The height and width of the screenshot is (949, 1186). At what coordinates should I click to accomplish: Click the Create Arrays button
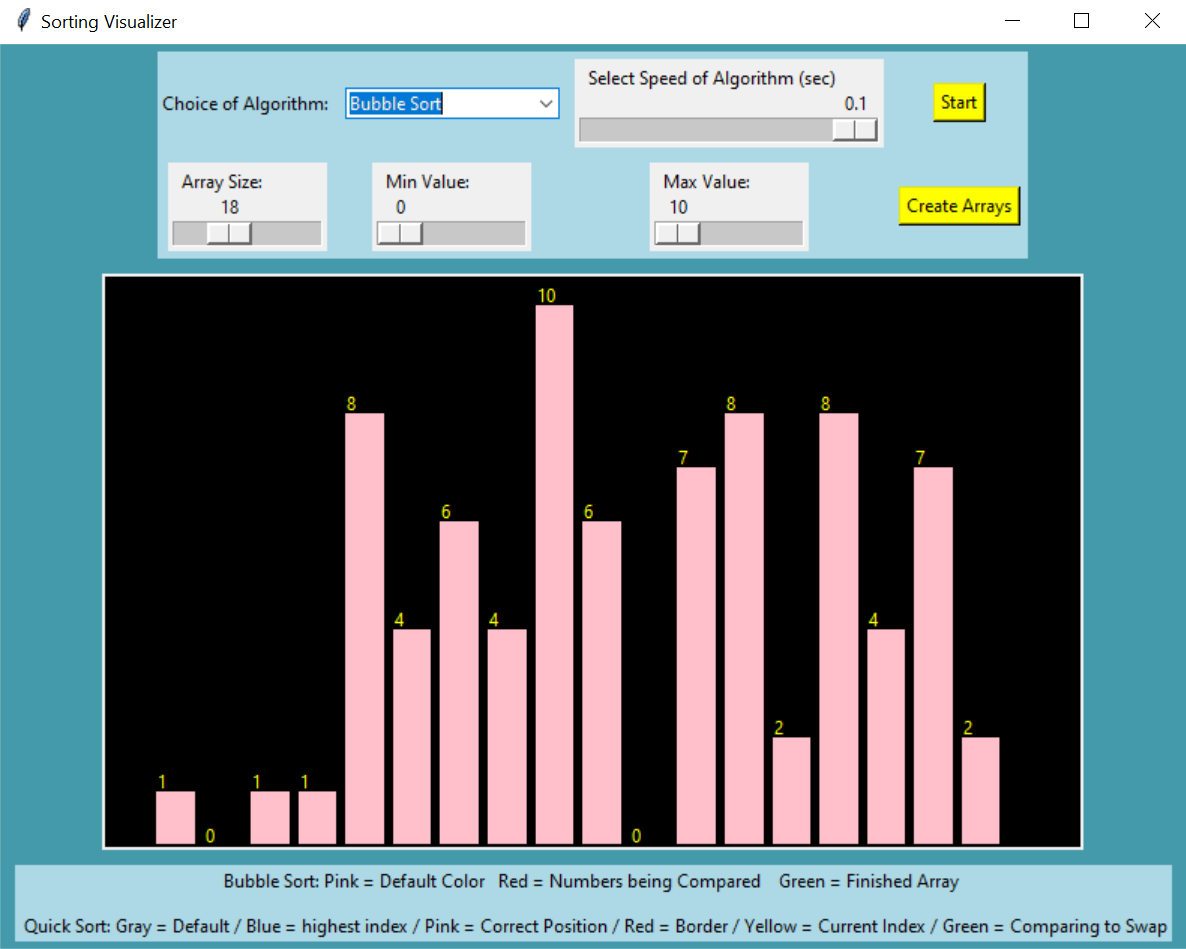959,206
